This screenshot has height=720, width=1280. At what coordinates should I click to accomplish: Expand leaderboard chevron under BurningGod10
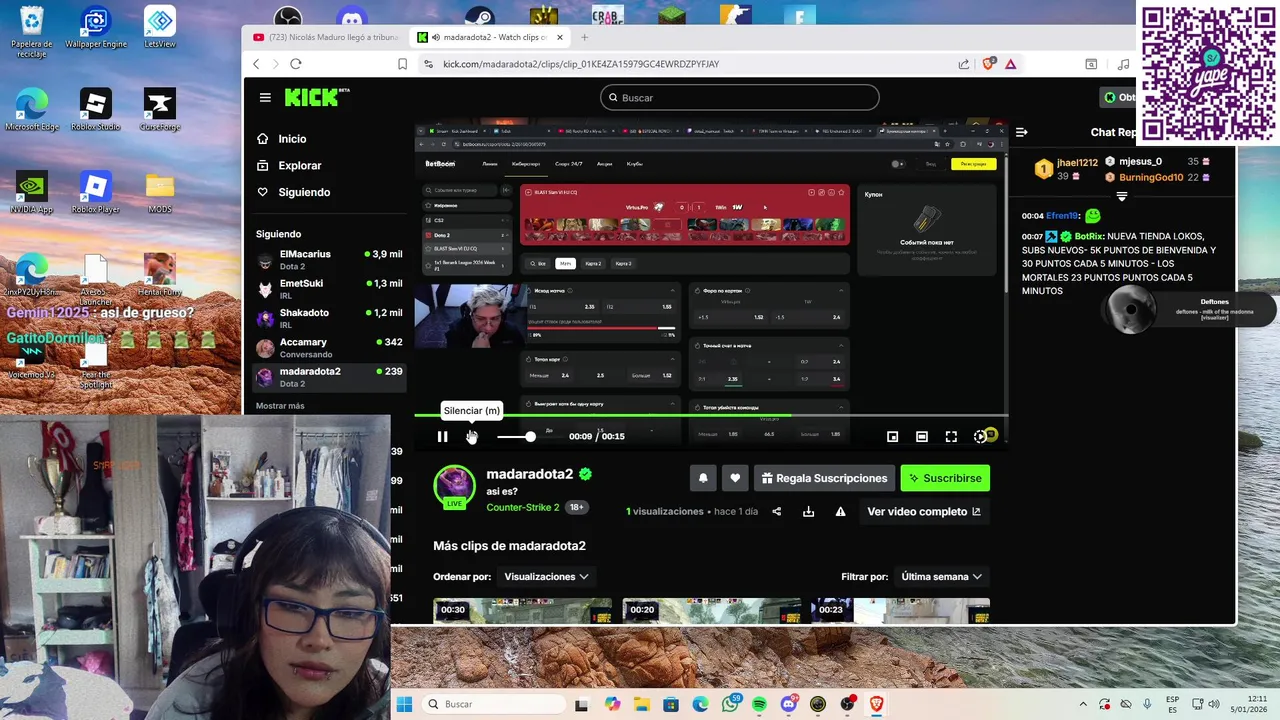[x=1122, y=197]
